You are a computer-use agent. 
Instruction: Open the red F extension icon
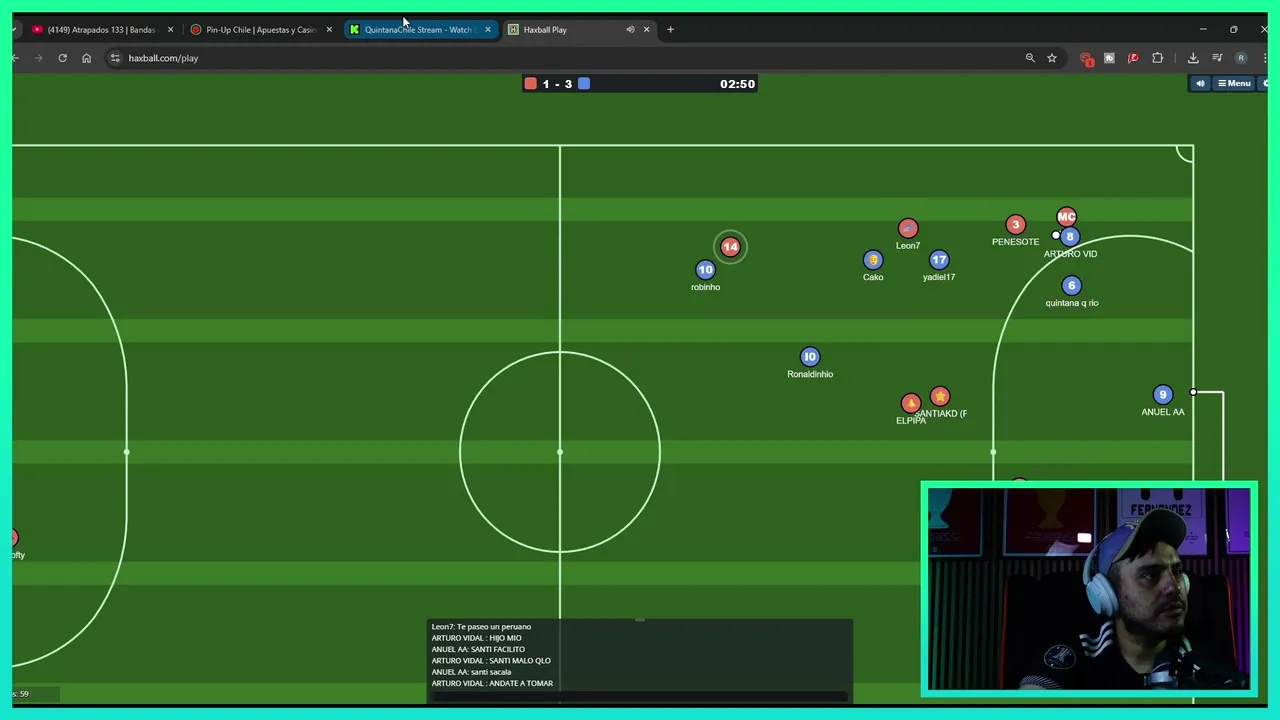(x=1133, y=58)
